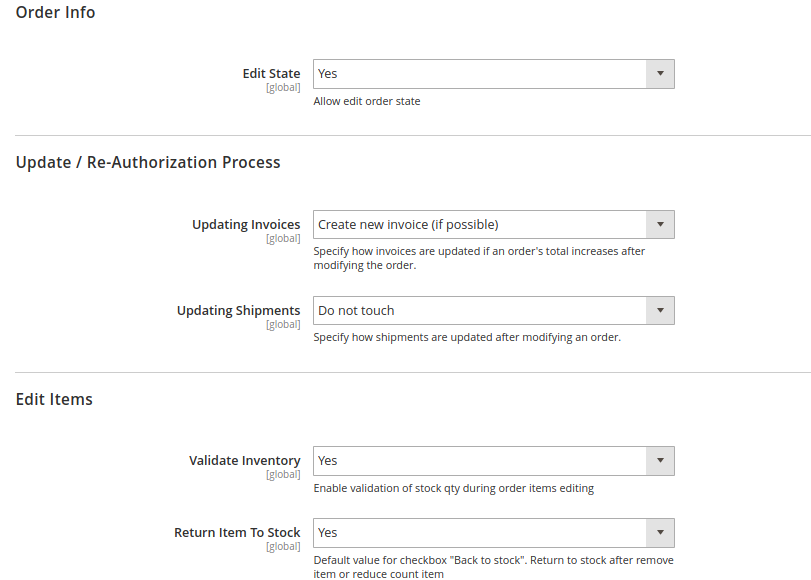Click the Updating Invoices field label

pyautogui.click(x=246, y=225)
